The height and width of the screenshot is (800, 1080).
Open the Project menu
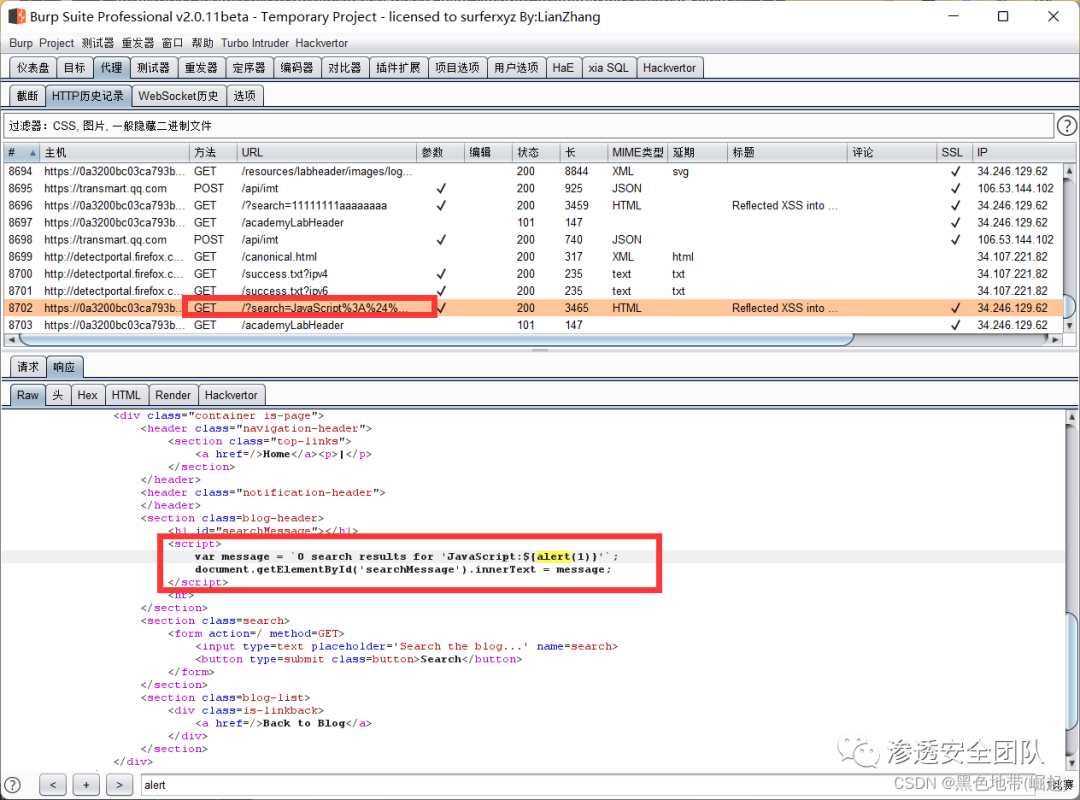click(56, 43)
